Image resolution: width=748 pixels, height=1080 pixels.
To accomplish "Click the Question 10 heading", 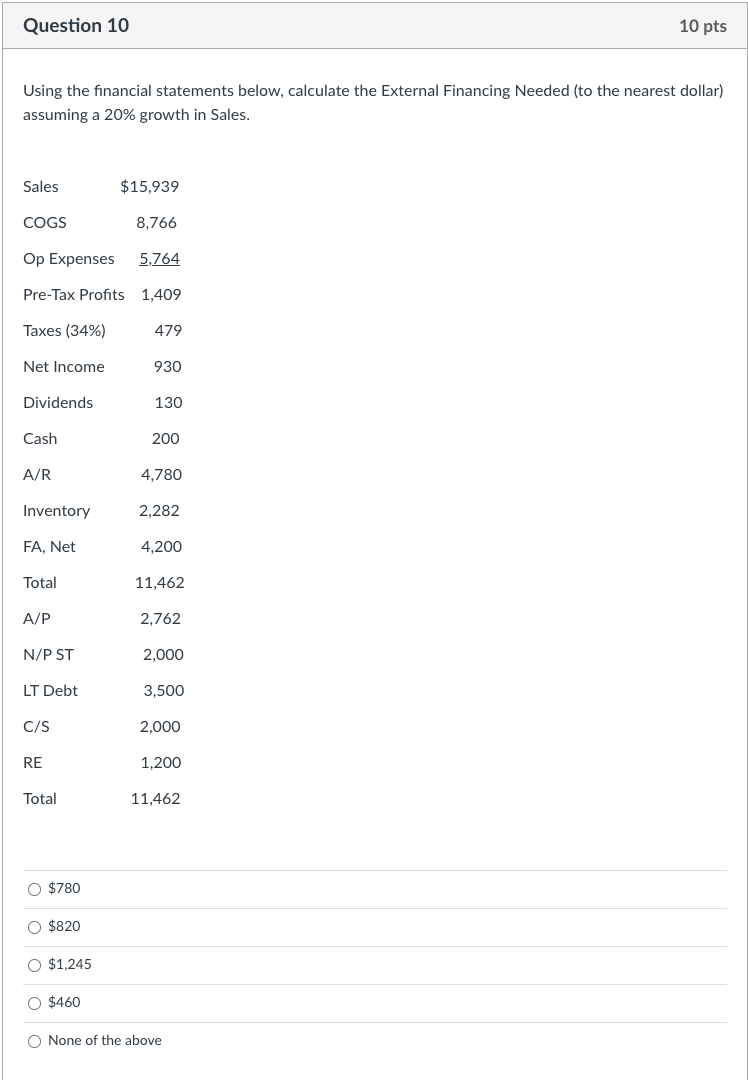I will [x=76, y=26].
